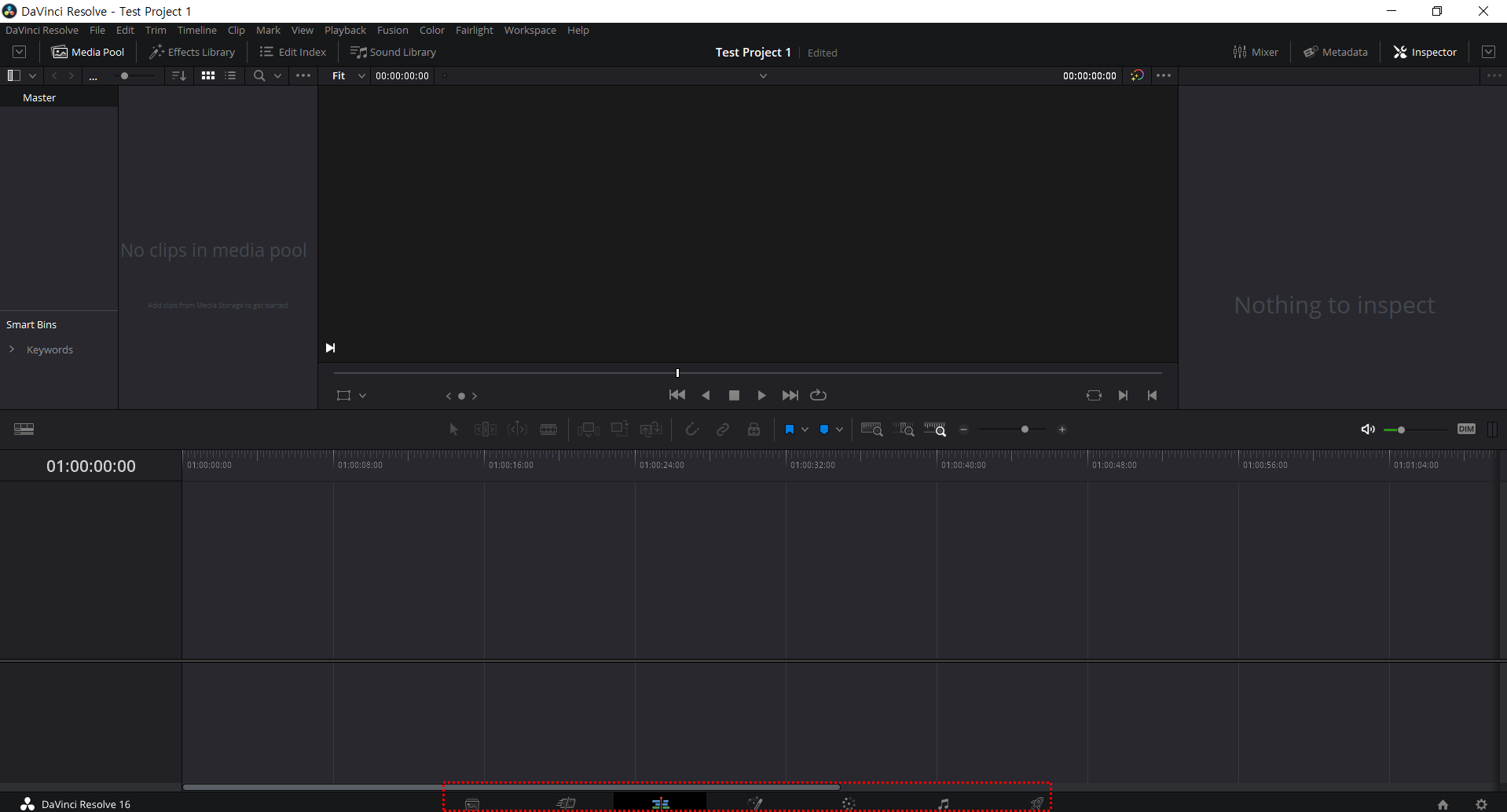Open Playback menu

tap(345, 30)
